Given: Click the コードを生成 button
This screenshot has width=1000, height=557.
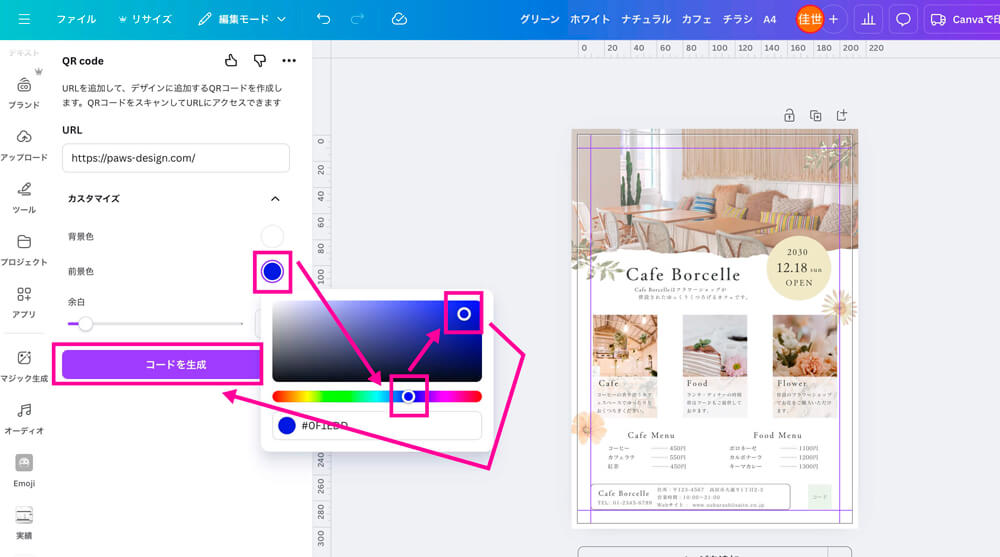Looking at the screenshot, I should pos(161,365).
